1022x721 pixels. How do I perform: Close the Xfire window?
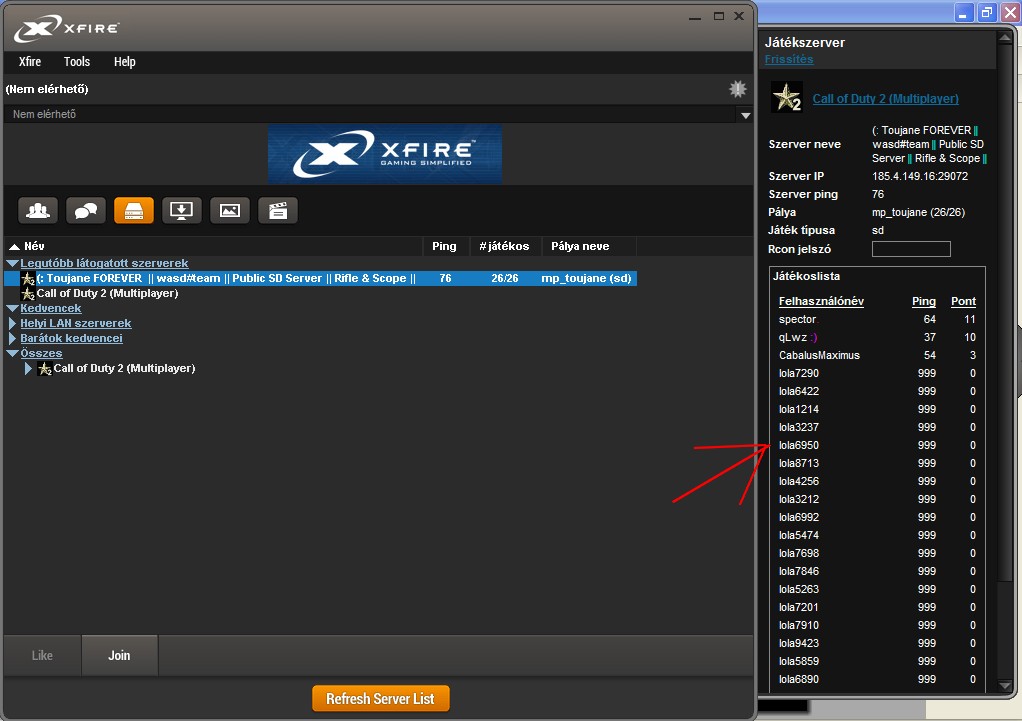pyautogui.click(x=739, y=16)
